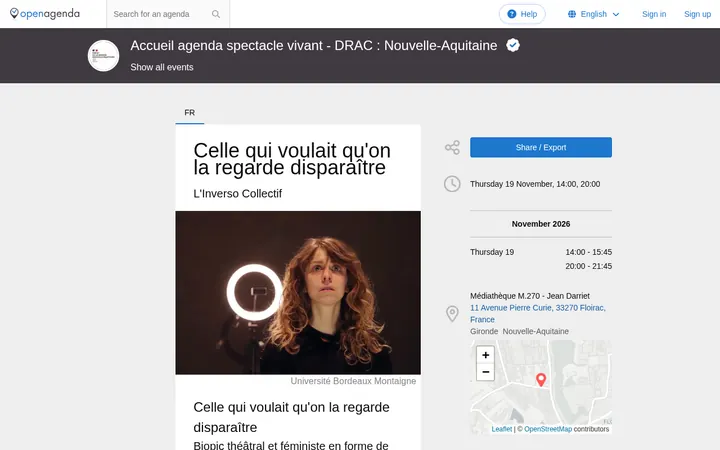Click Show all events link

click(162, 67)
